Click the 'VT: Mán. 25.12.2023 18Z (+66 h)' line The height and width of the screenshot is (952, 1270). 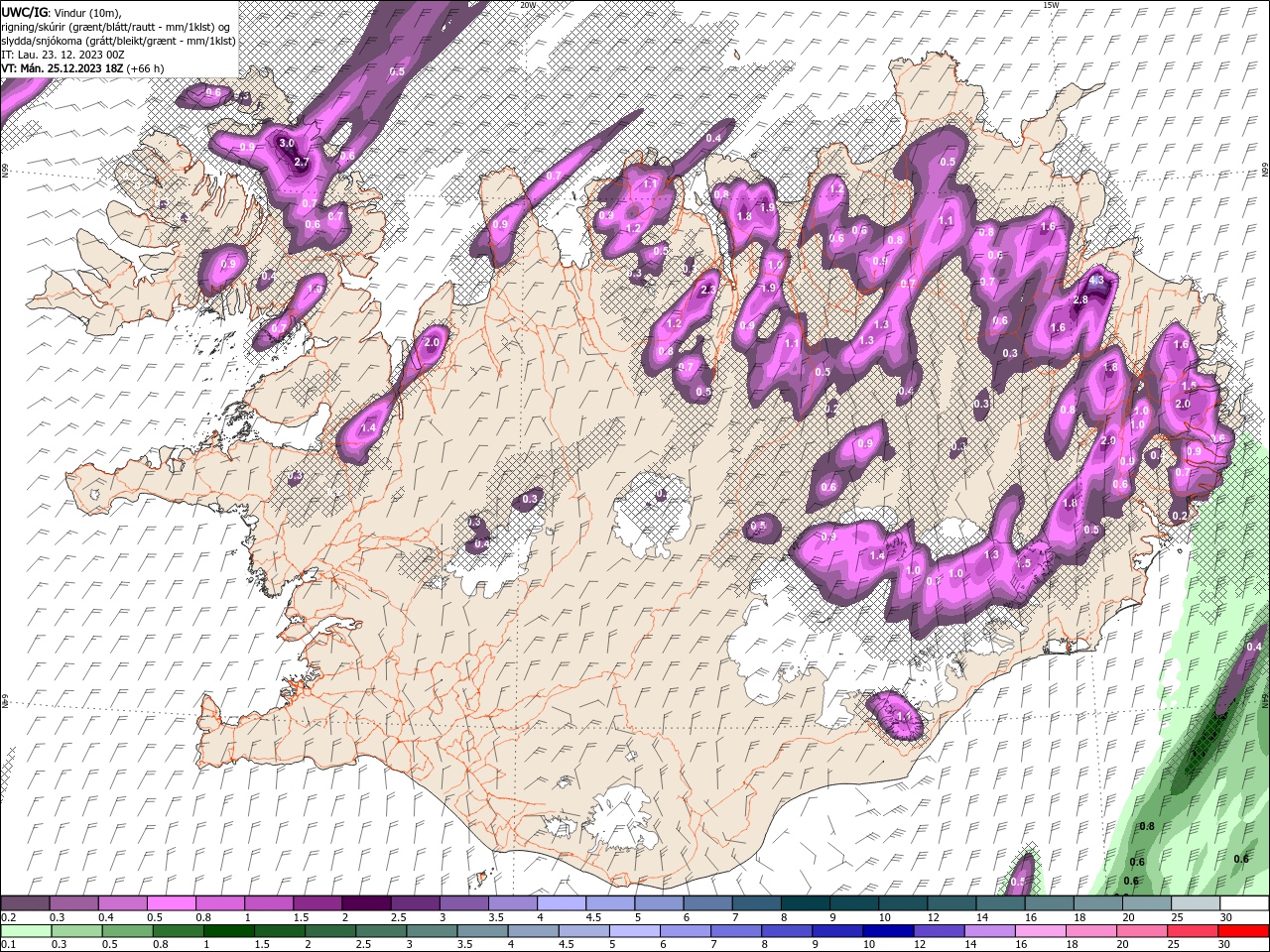pos(83,68)
